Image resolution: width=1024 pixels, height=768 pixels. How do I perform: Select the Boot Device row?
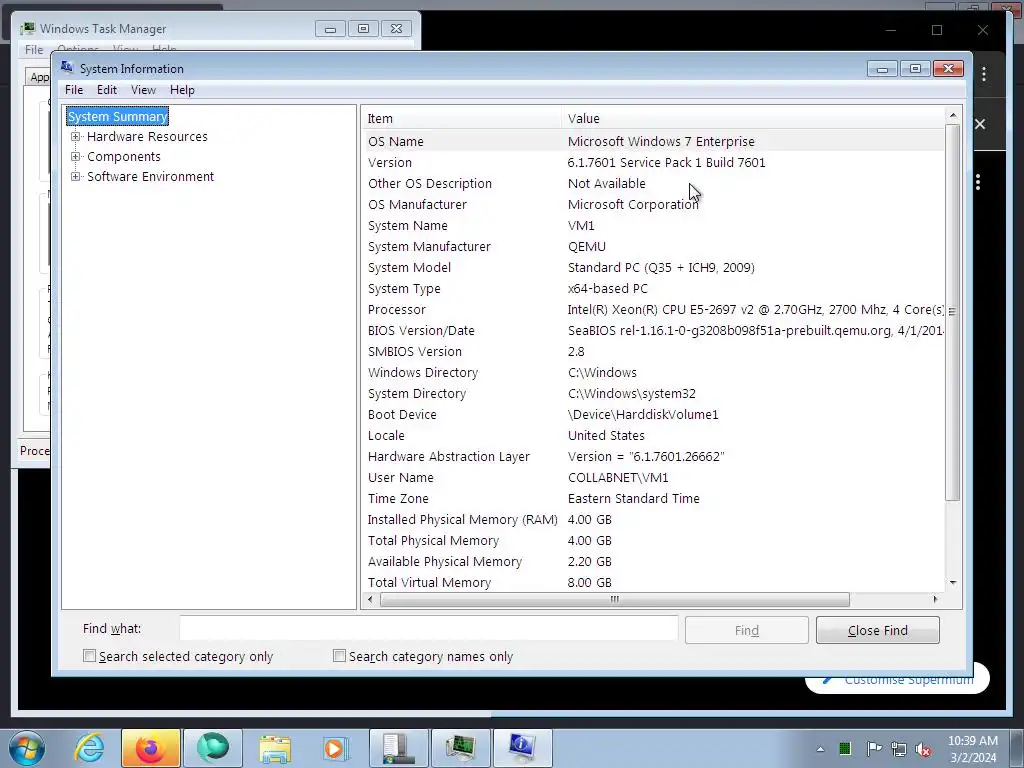click(x=653, y=414)
